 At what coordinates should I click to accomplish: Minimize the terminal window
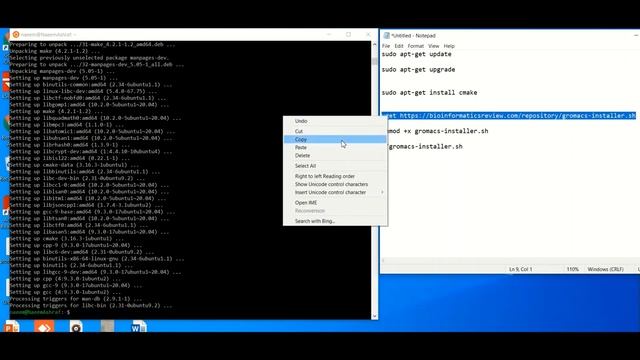pyautogui.click(x=329, y=35)
